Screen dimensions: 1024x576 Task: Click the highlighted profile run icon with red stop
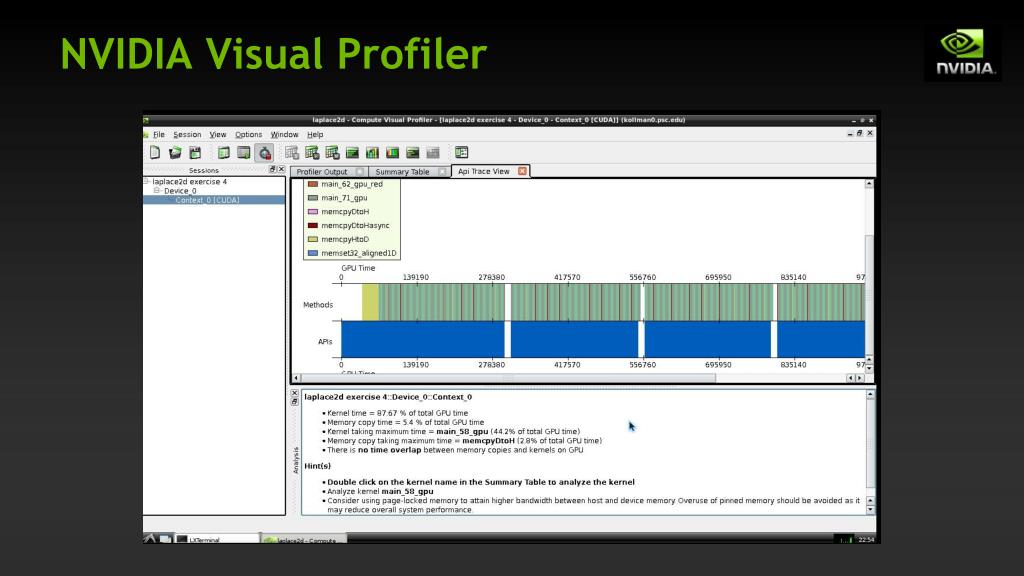click(264, 152)
